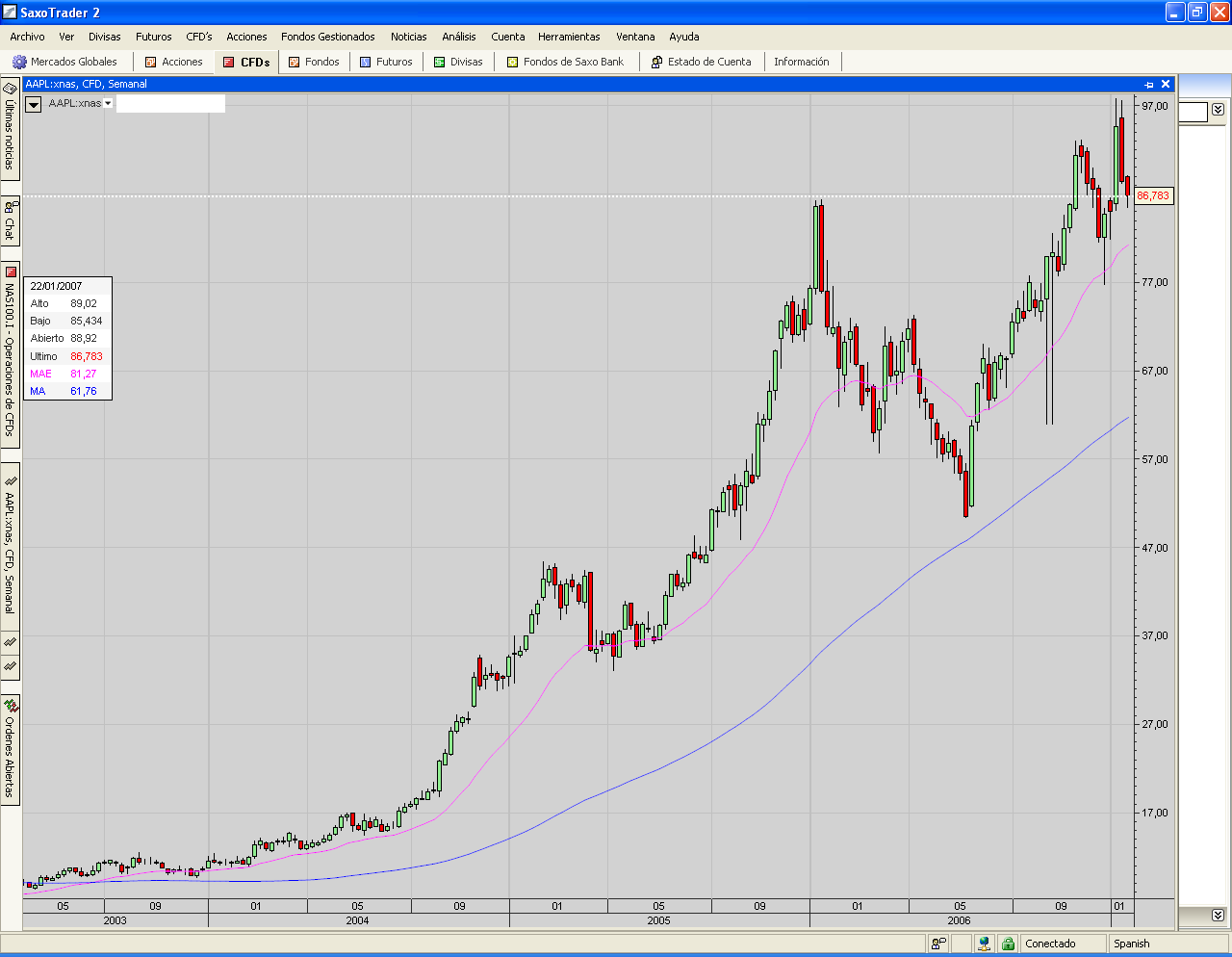
Task: Open the Noticias menu
Action: (409, 37)
